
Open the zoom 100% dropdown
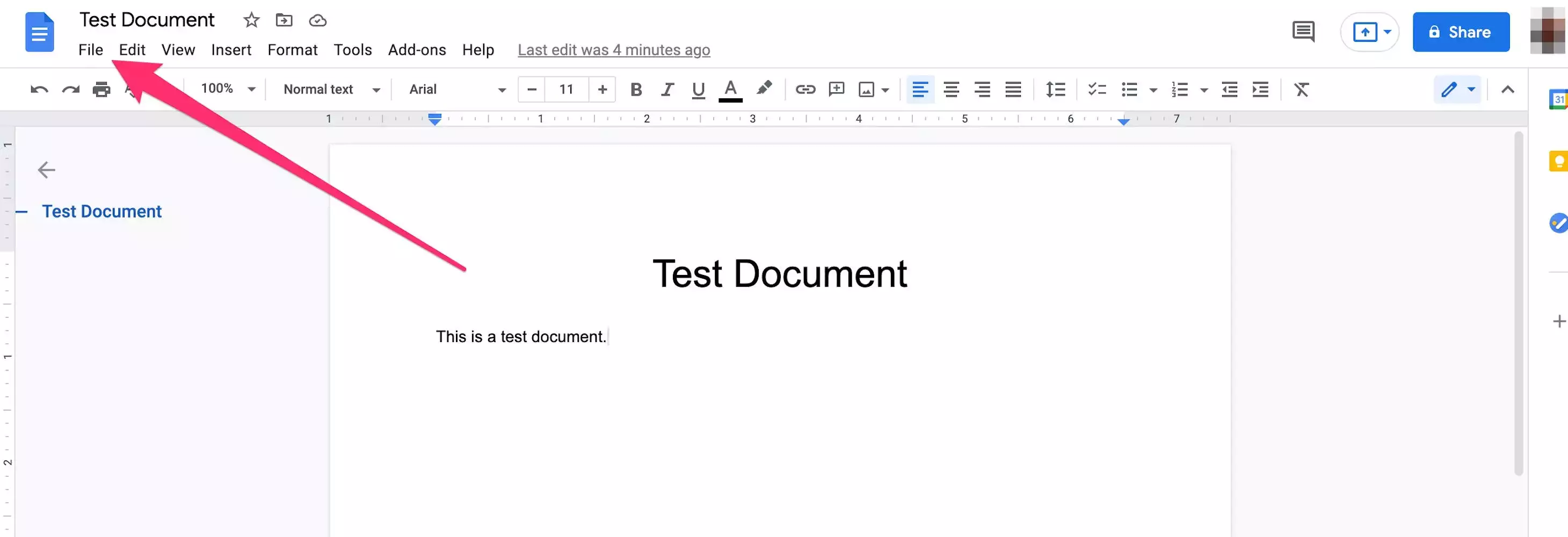pos(228,90)
